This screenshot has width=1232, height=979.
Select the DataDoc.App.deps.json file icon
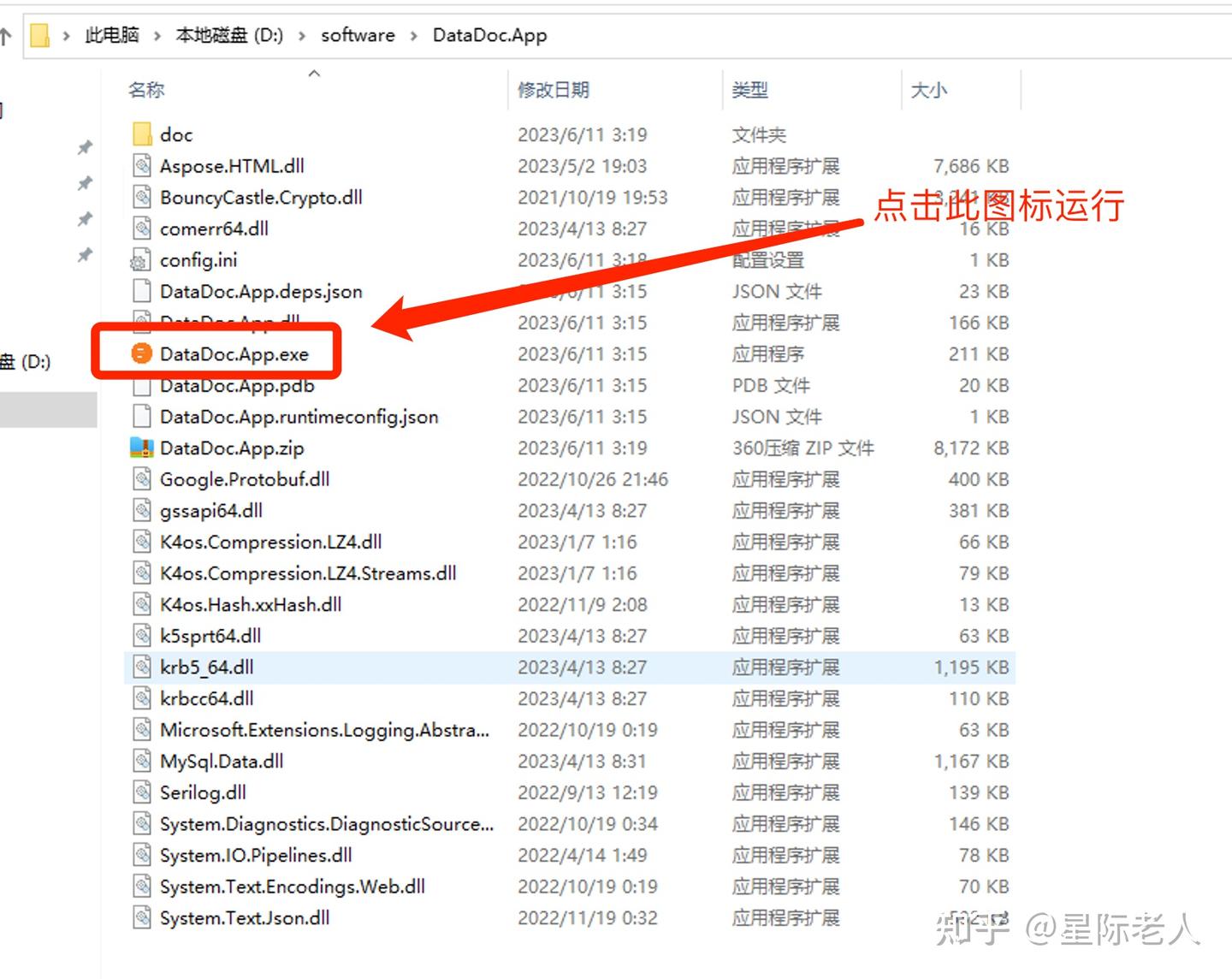(140, 291)
